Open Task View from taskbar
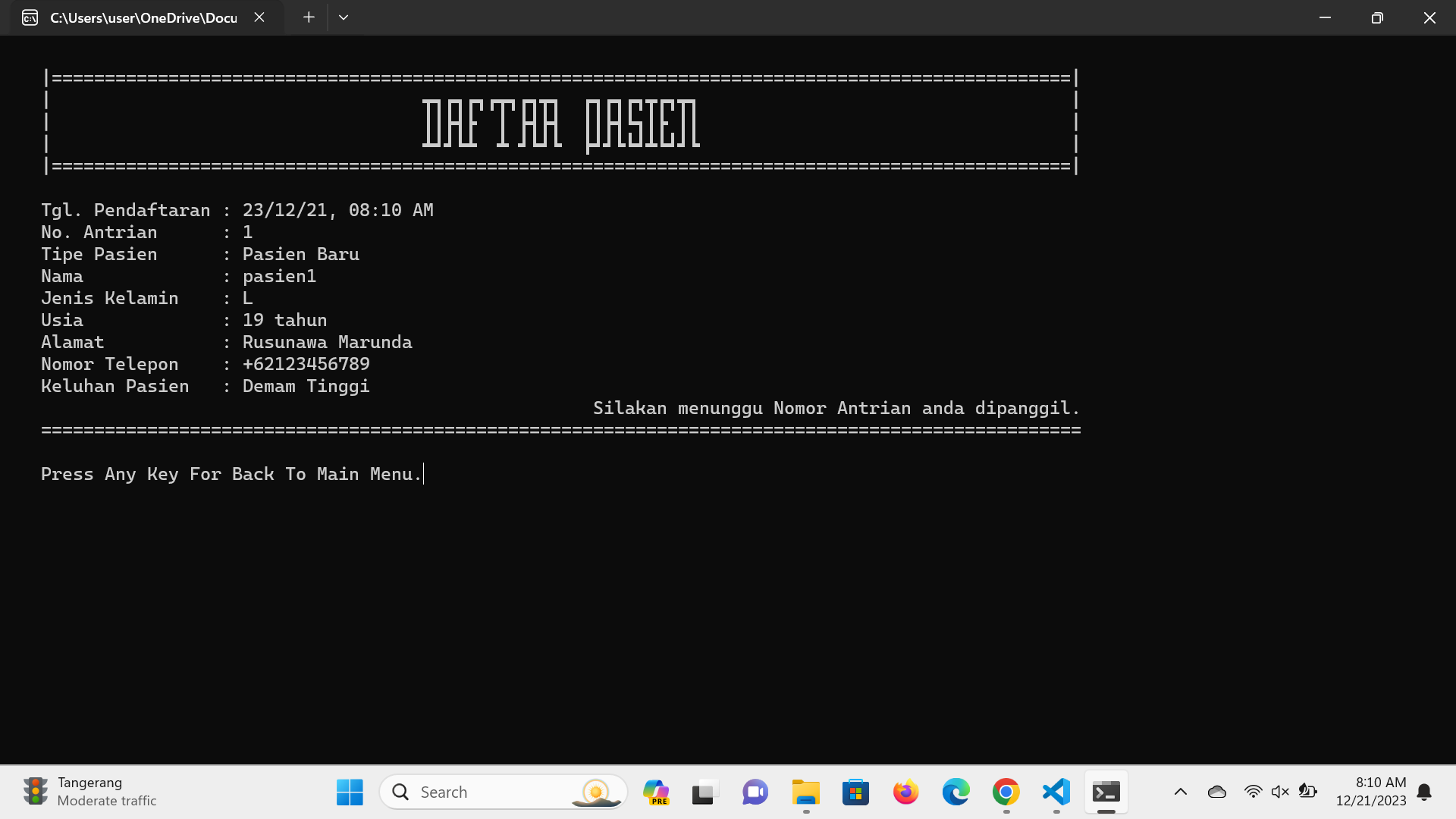1456x819 pixels. tap(704, 792)
